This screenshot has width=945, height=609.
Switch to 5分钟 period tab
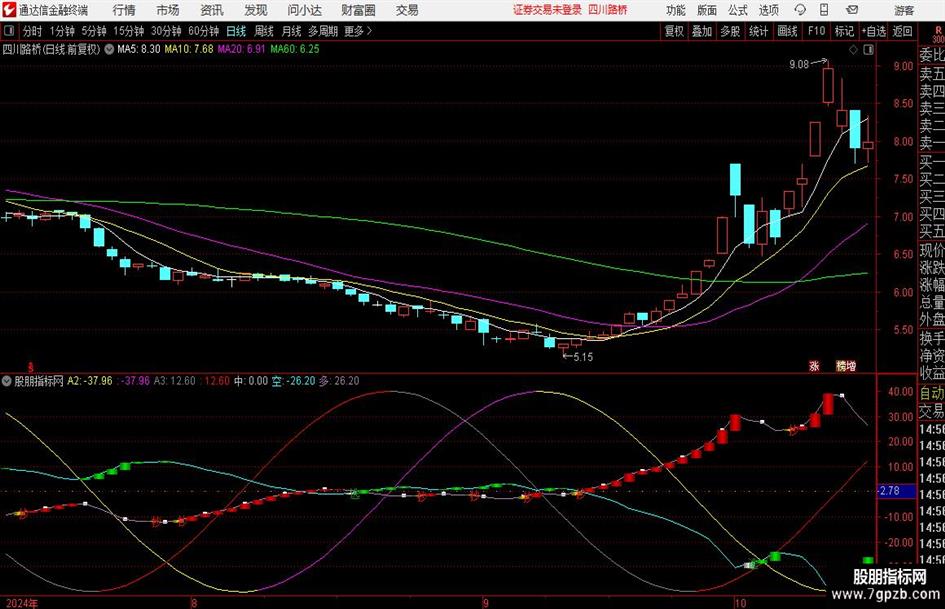[94, 31]
